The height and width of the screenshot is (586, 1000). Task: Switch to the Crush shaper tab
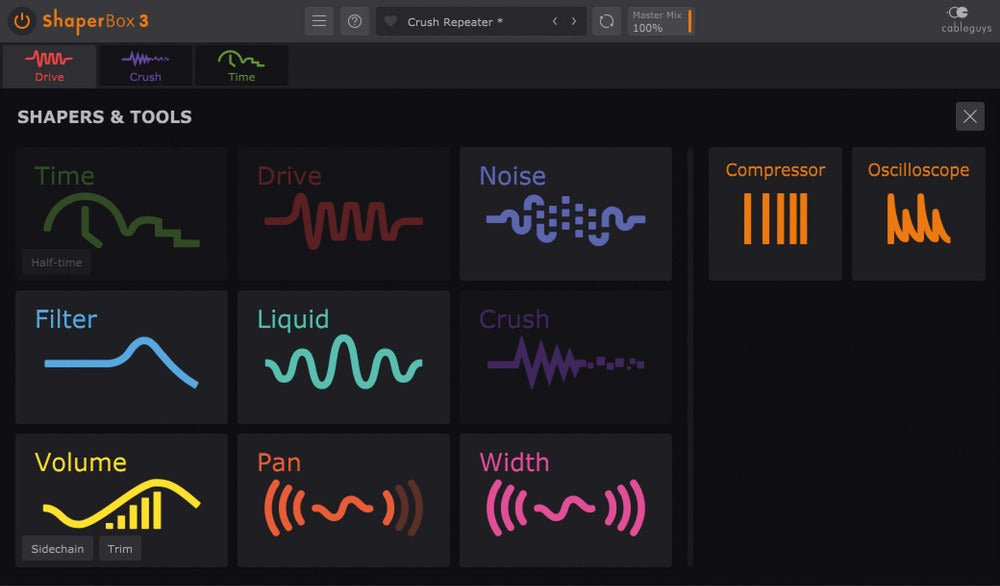tap(145, 65)
